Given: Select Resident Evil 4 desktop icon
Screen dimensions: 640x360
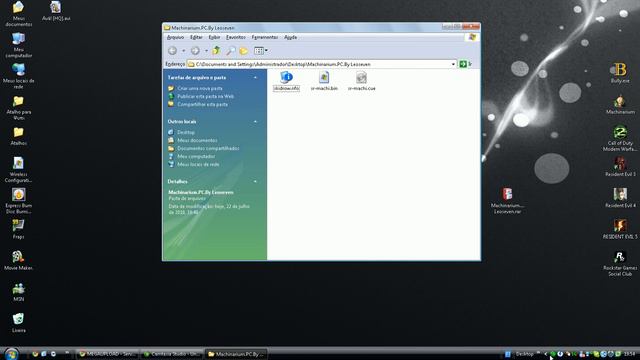Looking at the screenshot, I should pos(620,198).
